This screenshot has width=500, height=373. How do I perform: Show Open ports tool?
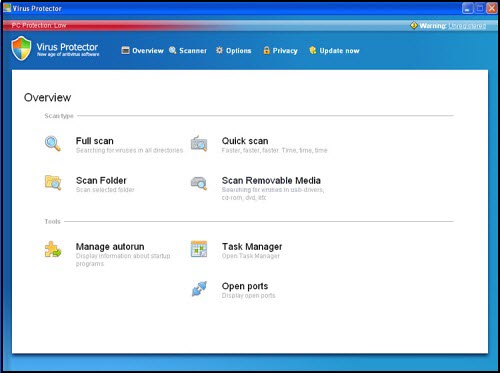[x=245, y=286]
